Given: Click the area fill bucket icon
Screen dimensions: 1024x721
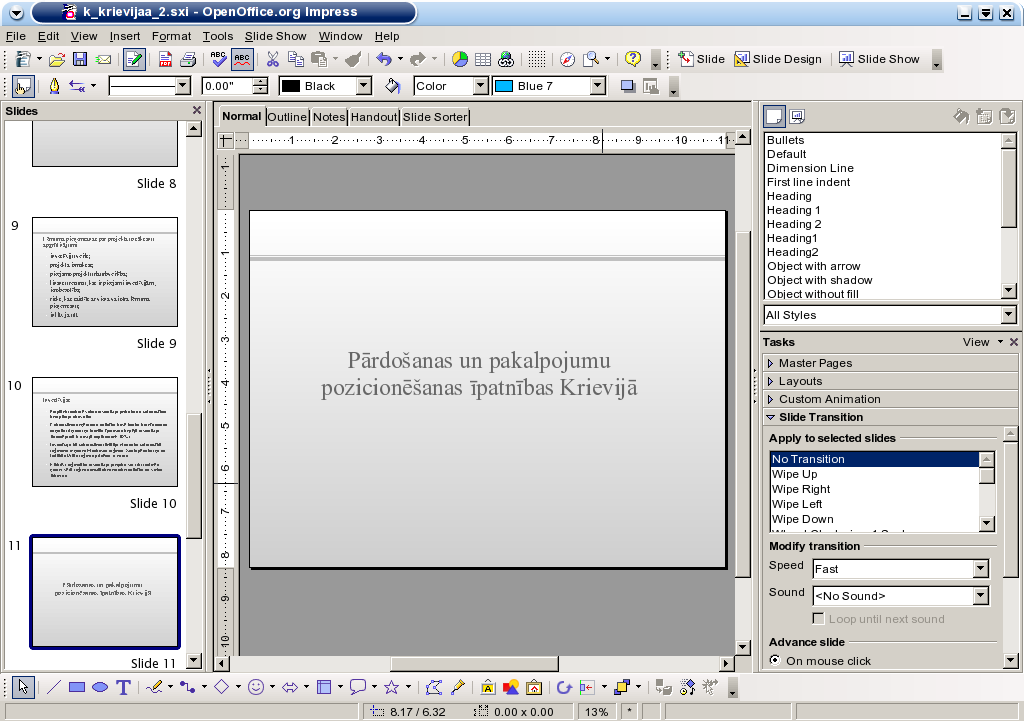Looking at the screenshot, I should coord(392,86).
